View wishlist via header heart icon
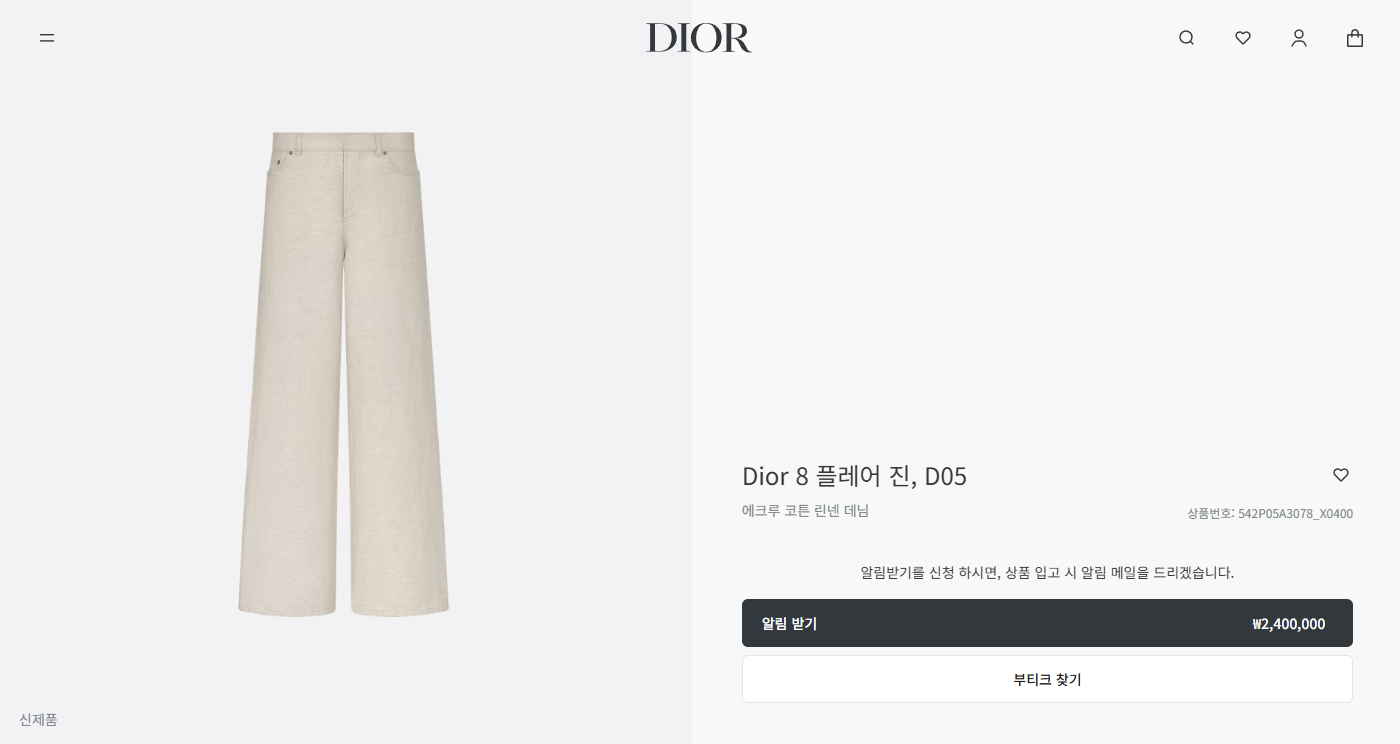The height and width of the screenshot is (744, 1400). point(1242,38)
